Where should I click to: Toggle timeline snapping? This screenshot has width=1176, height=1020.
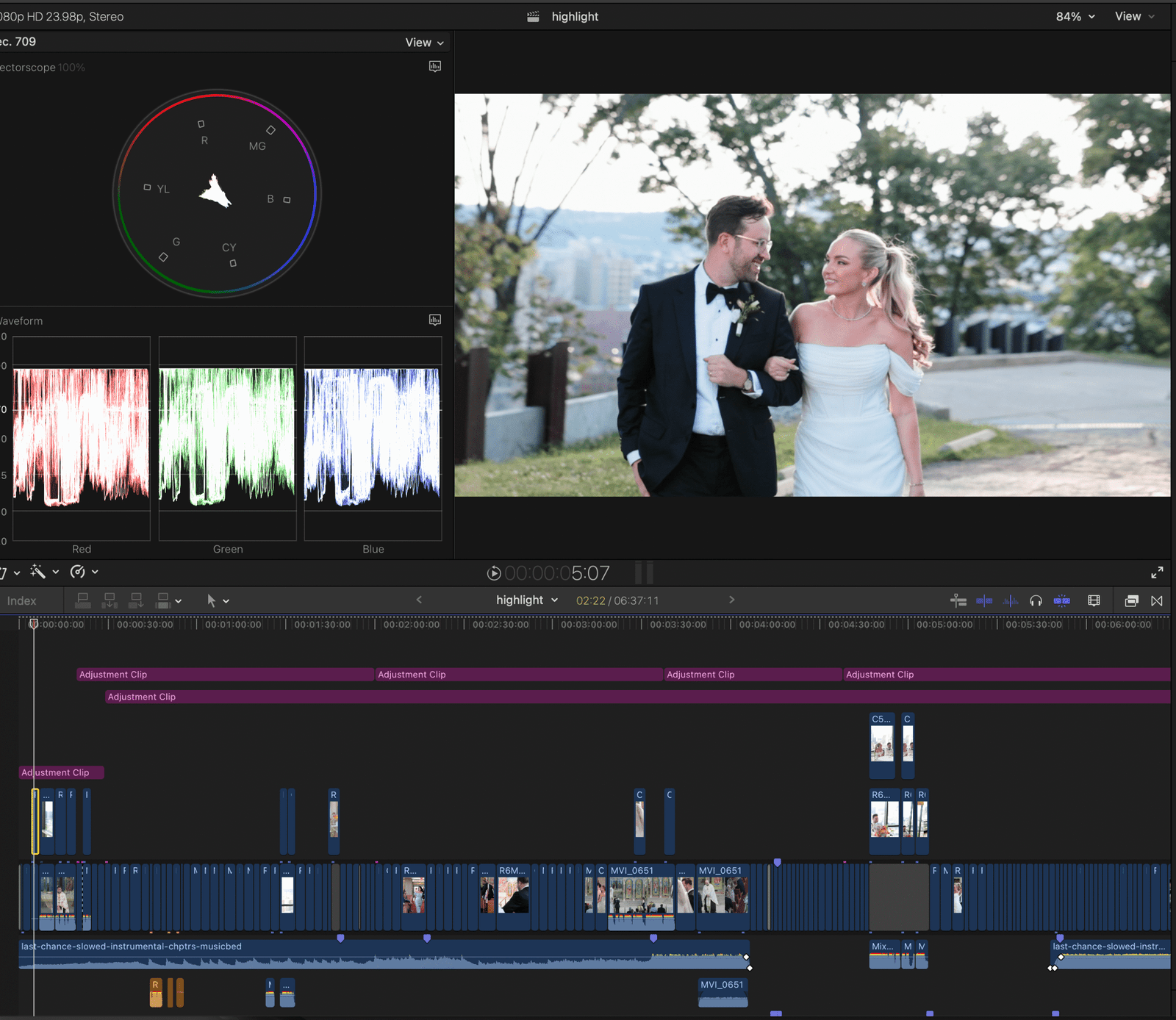click(1061, 601)
